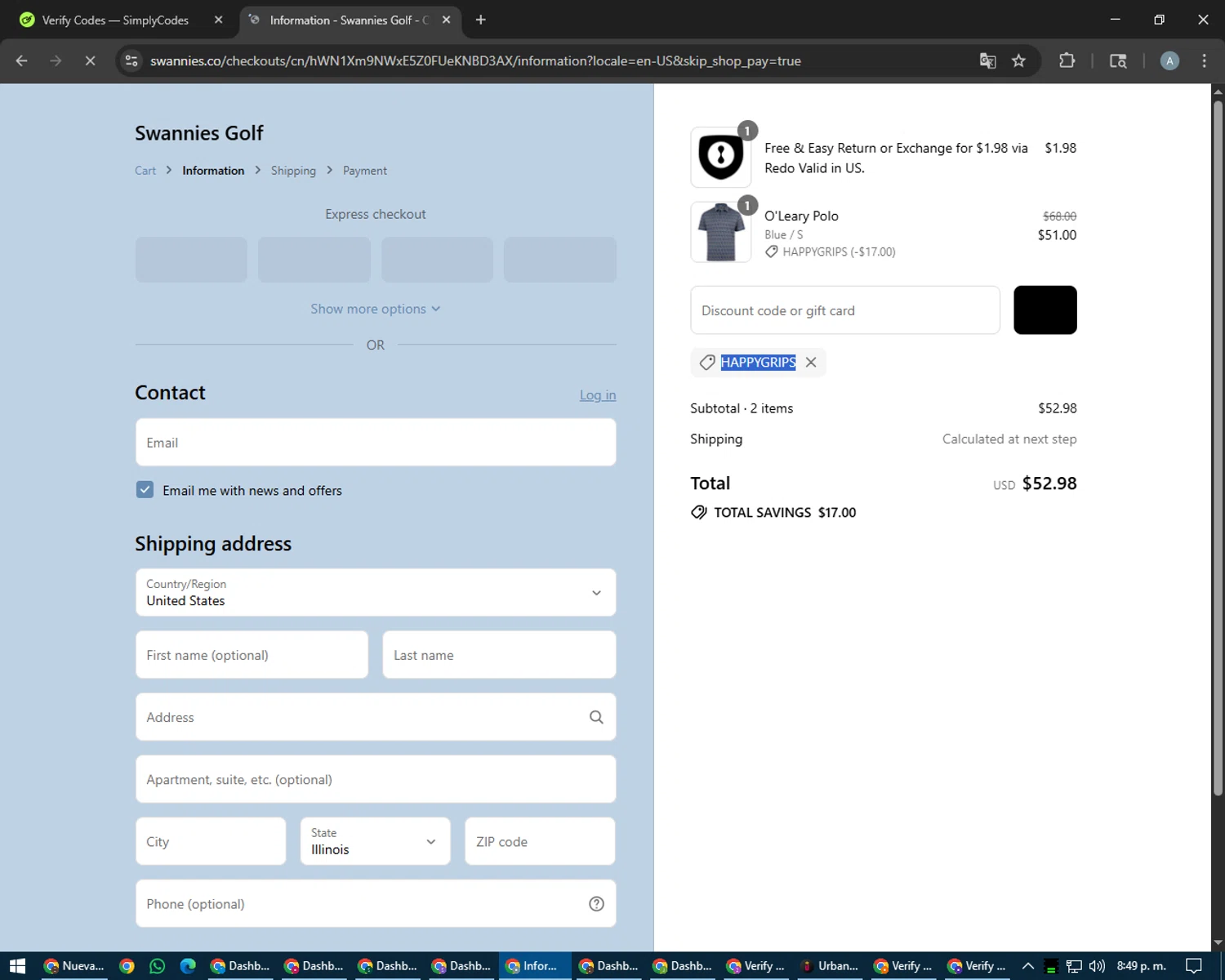Select the Payment breadcrumb step
The width and height of the screenshot is (1225, 980).
point(365,171)
